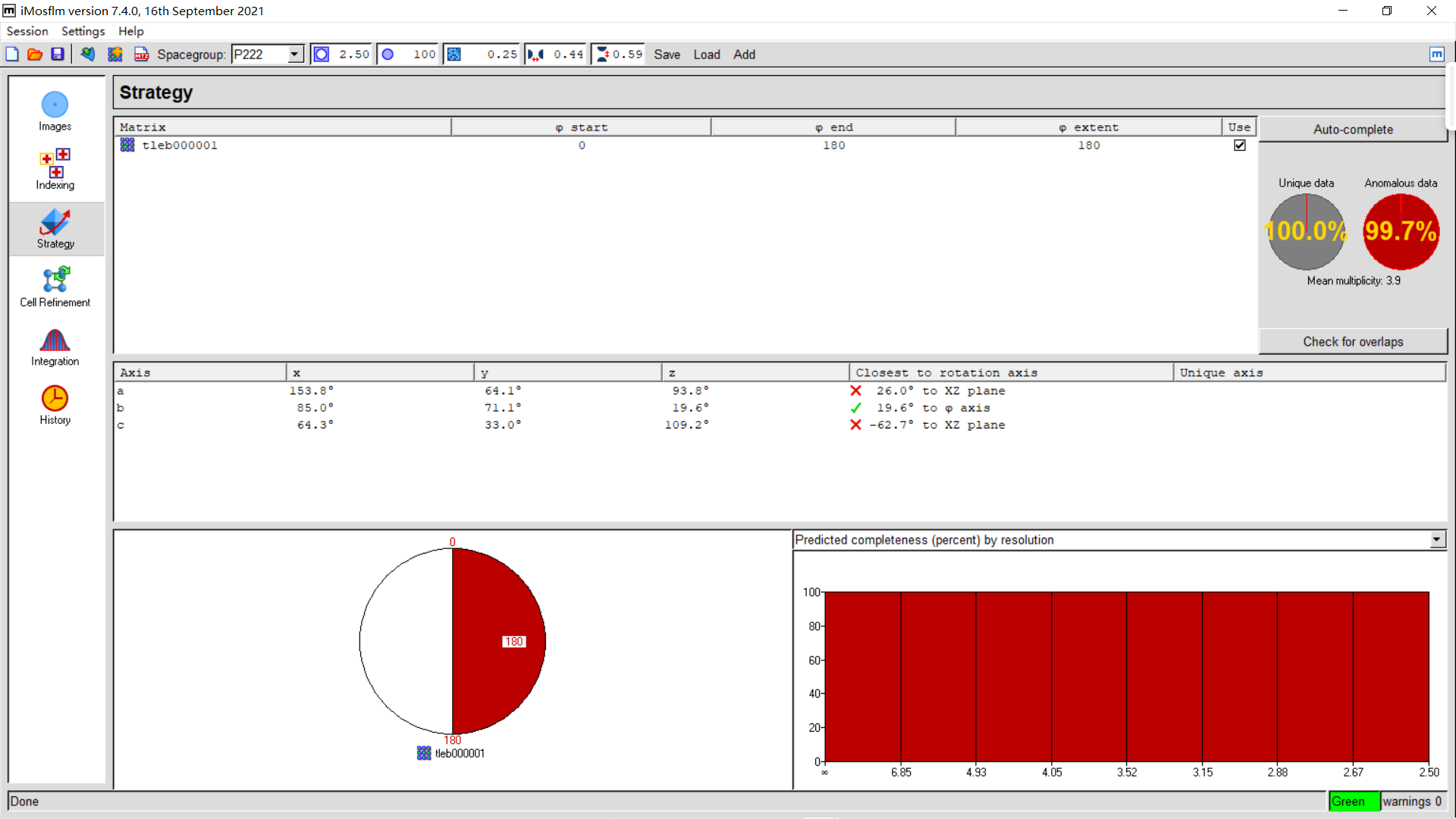This screenshot has height=819, width=1456.
Task: Switch to Images pane in sidebar
Action: (x=55, y=111)
